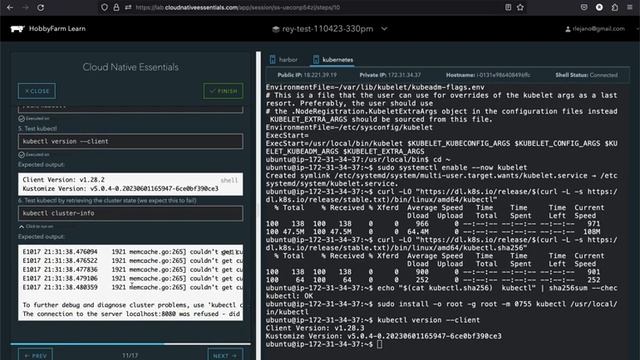Click the padlock site security icon
640x360 pixels.
click(x=116, y=7)
